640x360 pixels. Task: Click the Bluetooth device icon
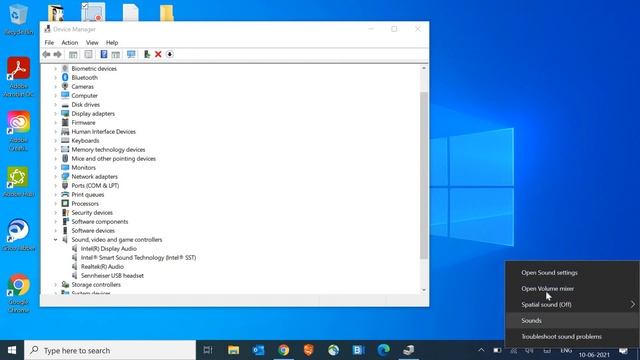(65, 78)
